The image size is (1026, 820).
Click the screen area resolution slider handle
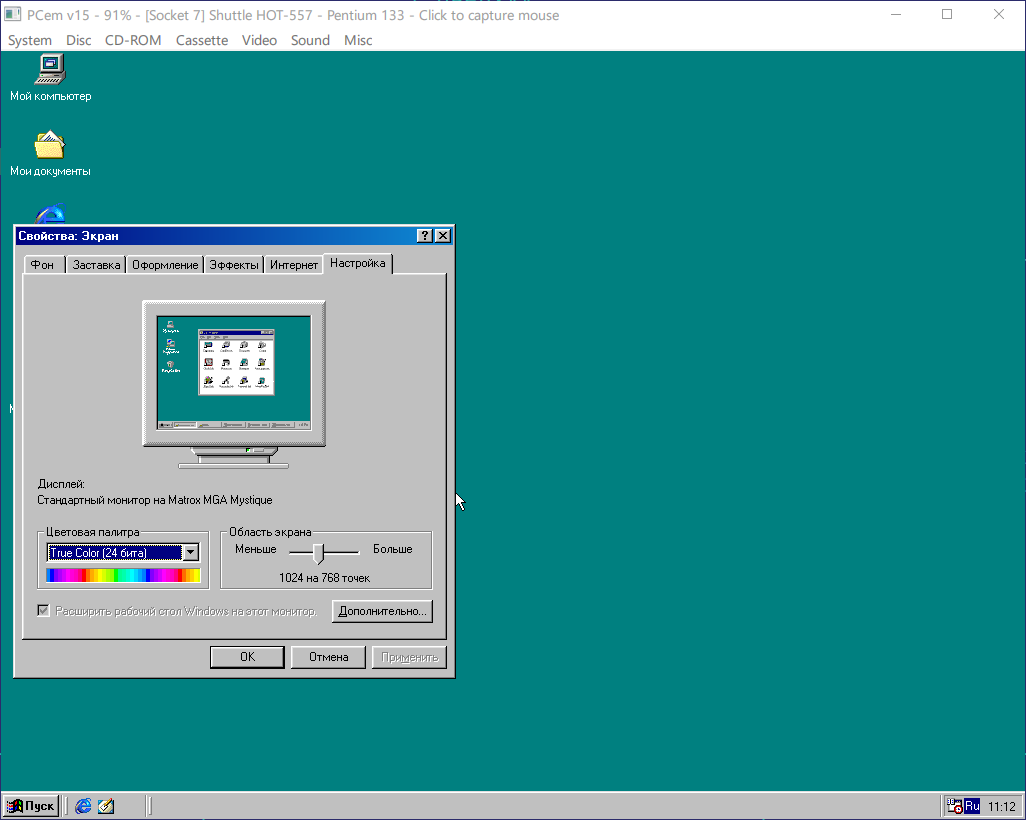(318, 553)
